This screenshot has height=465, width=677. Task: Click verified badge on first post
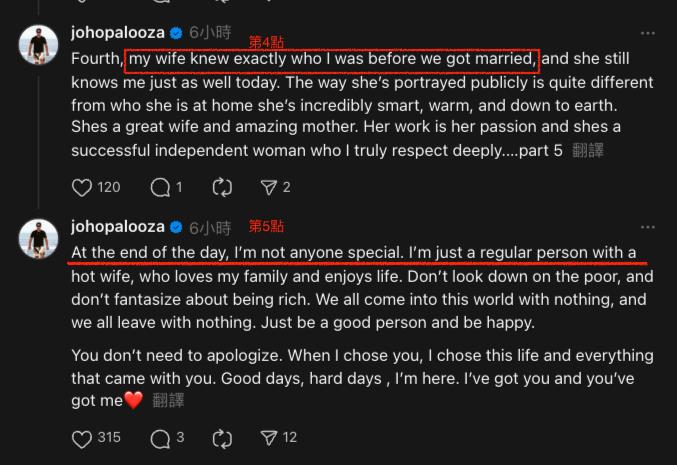coord(176,33)
